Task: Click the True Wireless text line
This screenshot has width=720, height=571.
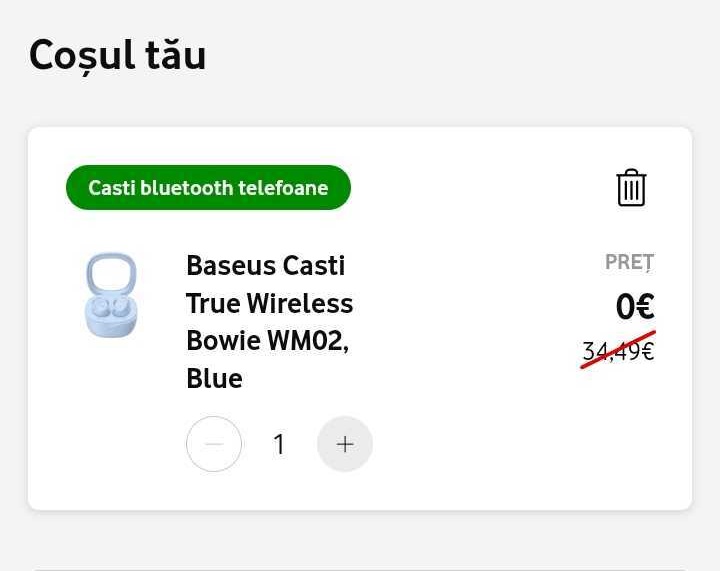Action: pos(270,303)
